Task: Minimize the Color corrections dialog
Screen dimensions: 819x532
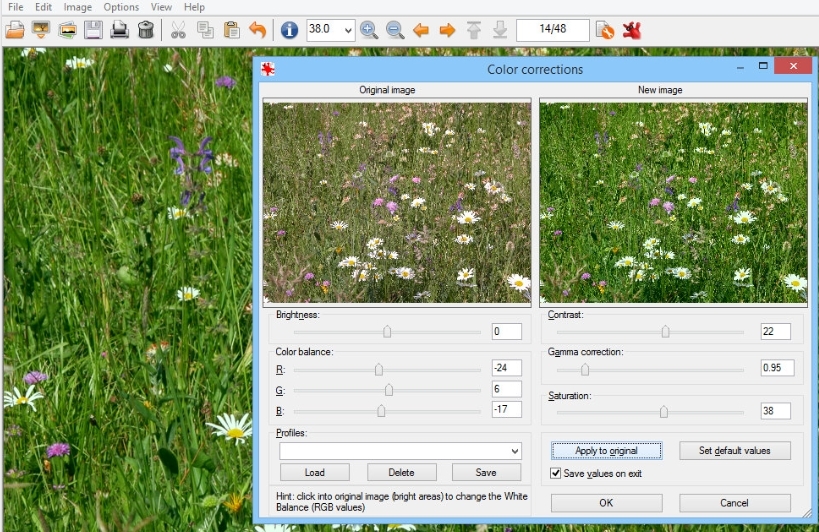Action: 740,67
